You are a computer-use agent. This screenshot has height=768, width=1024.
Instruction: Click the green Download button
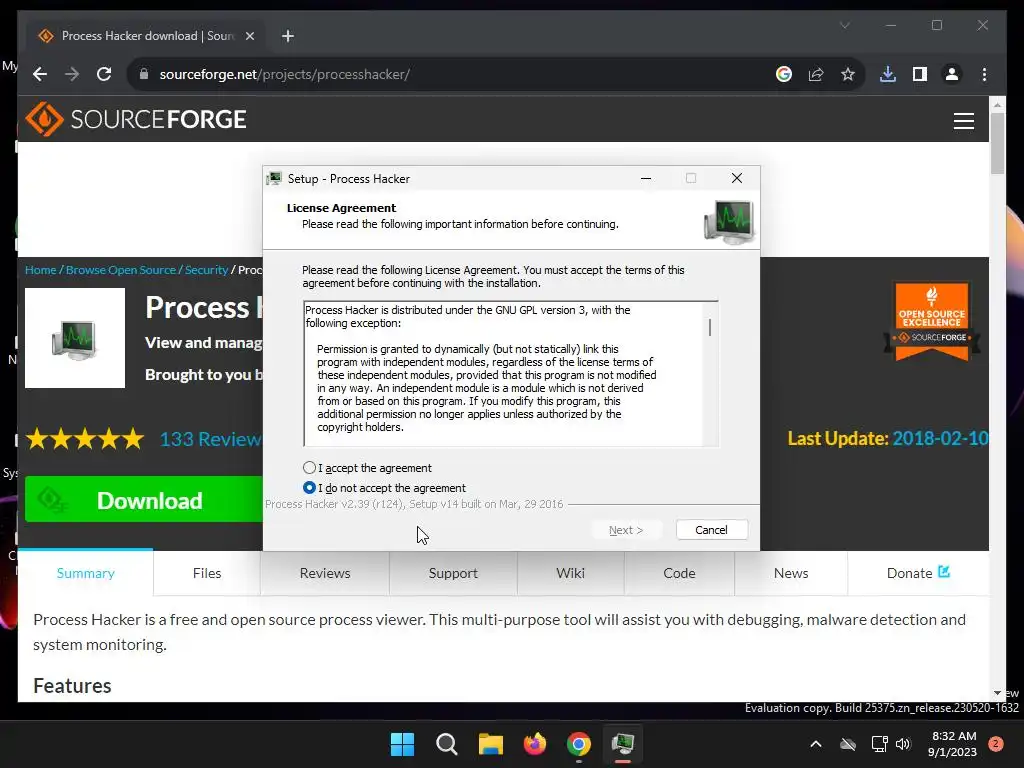pos(144,500)
